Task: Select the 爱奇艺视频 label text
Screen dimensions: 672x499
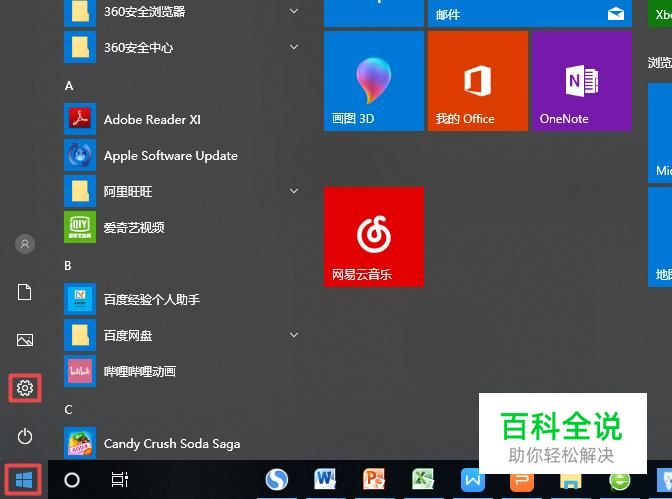Action: pos(134,227)
